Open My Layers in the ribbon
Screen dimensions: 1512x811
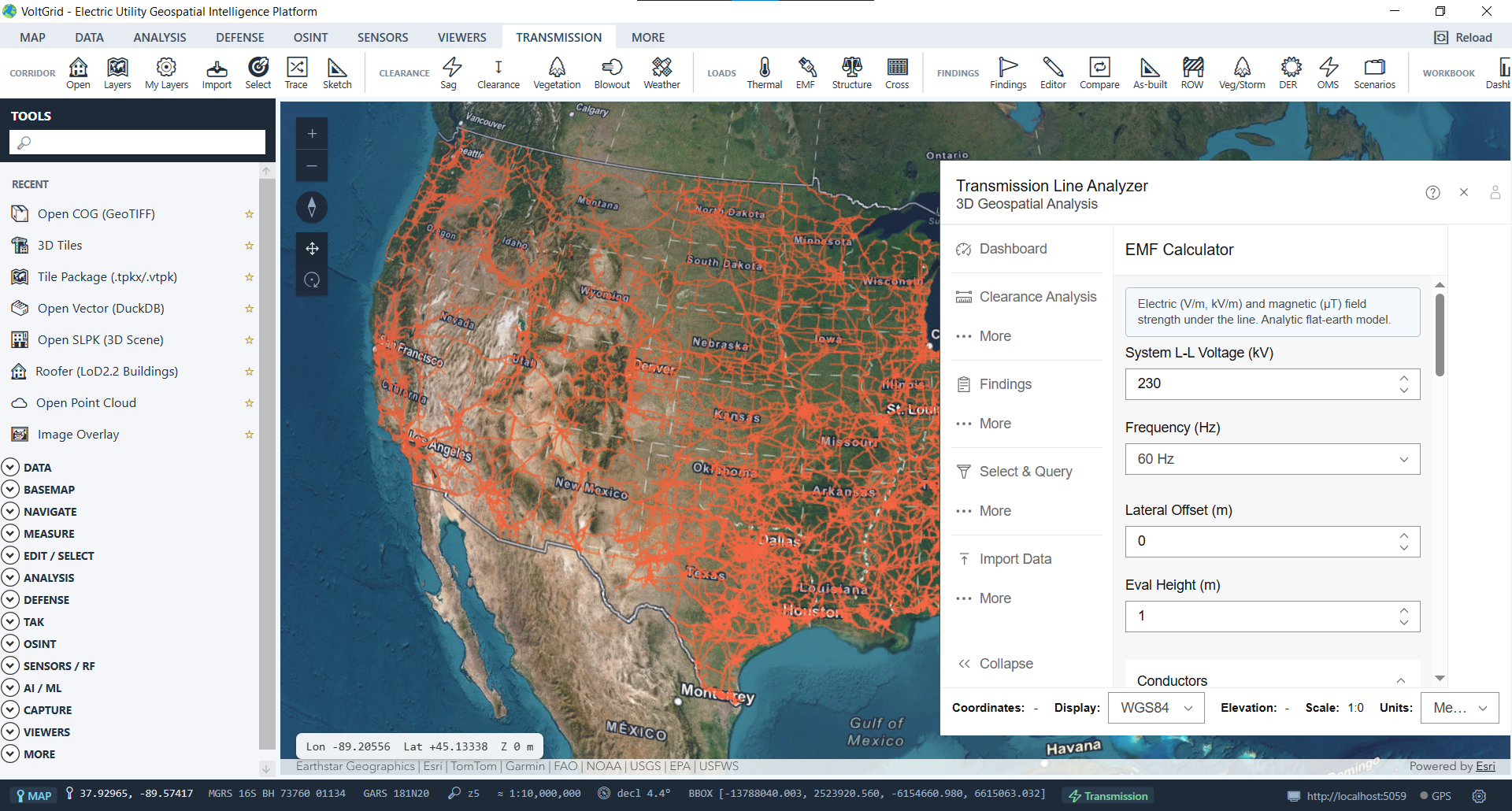[166, 73]
